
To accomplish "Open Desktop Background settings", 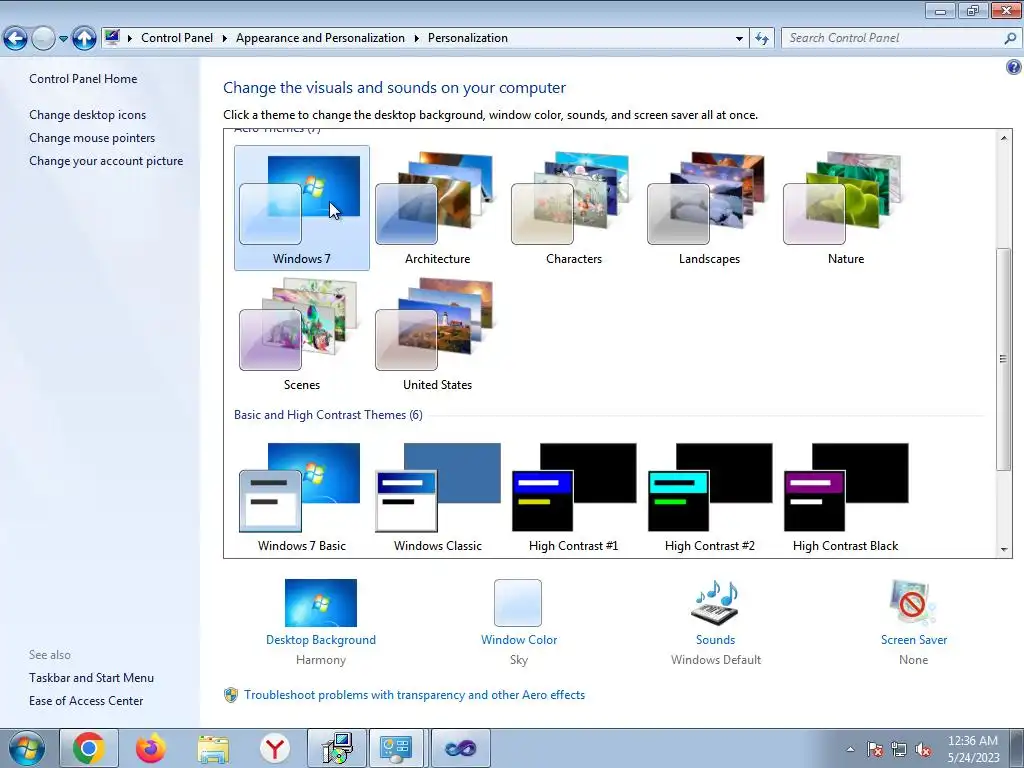I will pos(321,603).
